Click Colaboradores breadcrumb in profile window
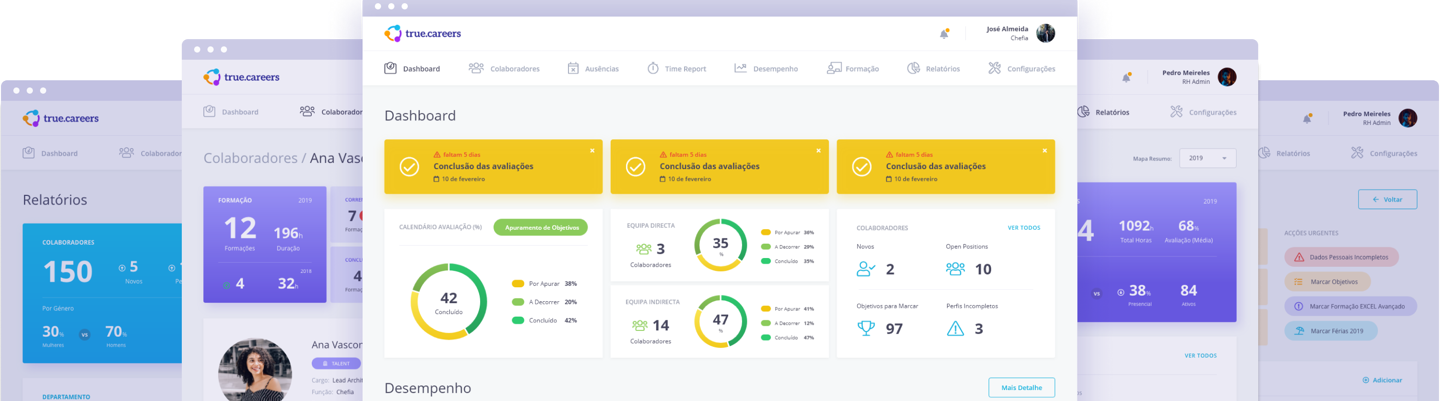 249,158
